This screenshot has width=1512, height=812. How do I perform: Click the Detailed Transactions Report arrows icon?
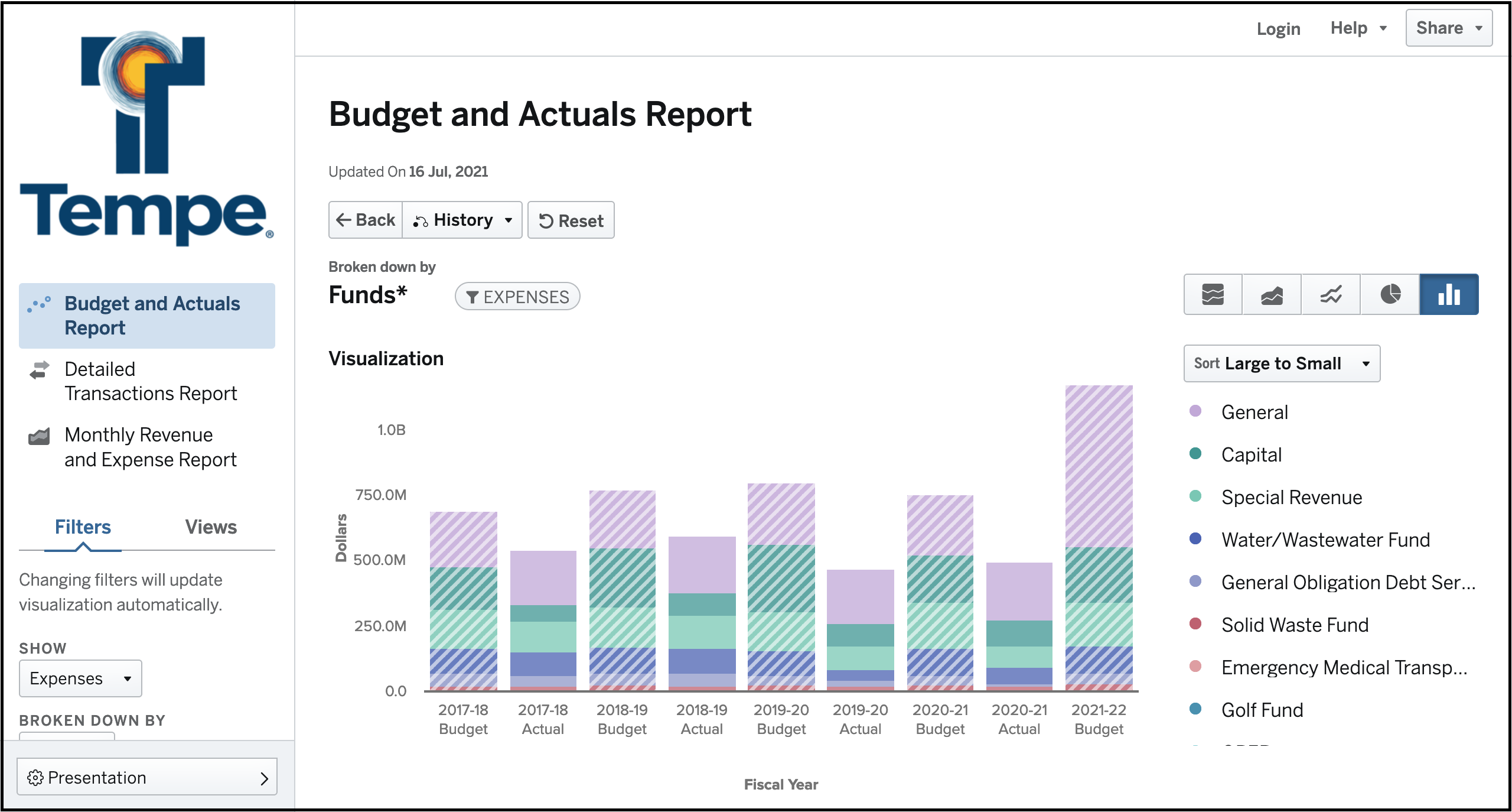click(x=40, y=370)
